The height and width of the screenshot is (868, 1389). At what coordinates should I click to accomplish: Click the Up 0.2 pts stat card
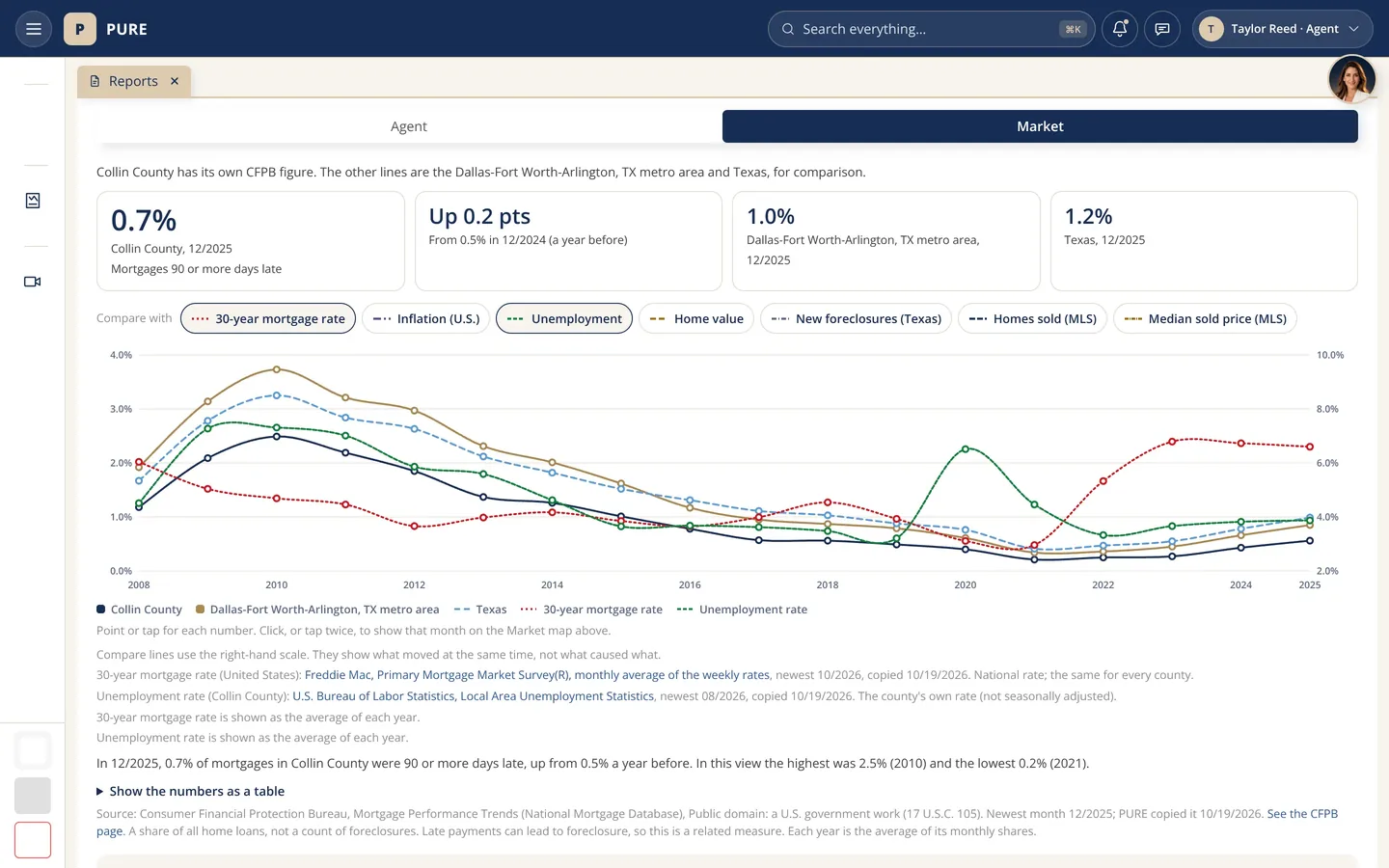[x=568, y=241]
